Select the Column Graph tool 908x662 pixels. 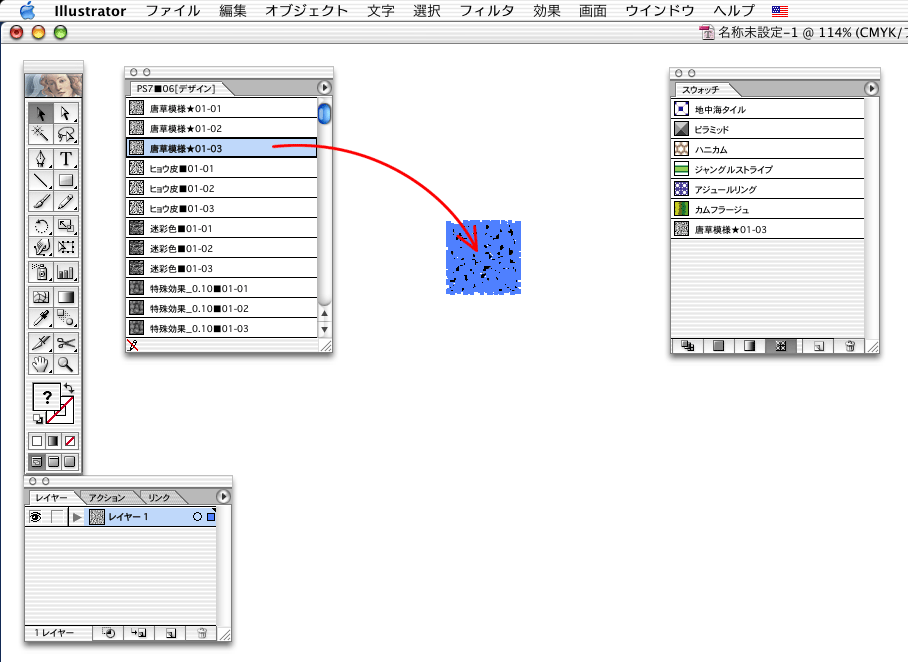(66, 272)
